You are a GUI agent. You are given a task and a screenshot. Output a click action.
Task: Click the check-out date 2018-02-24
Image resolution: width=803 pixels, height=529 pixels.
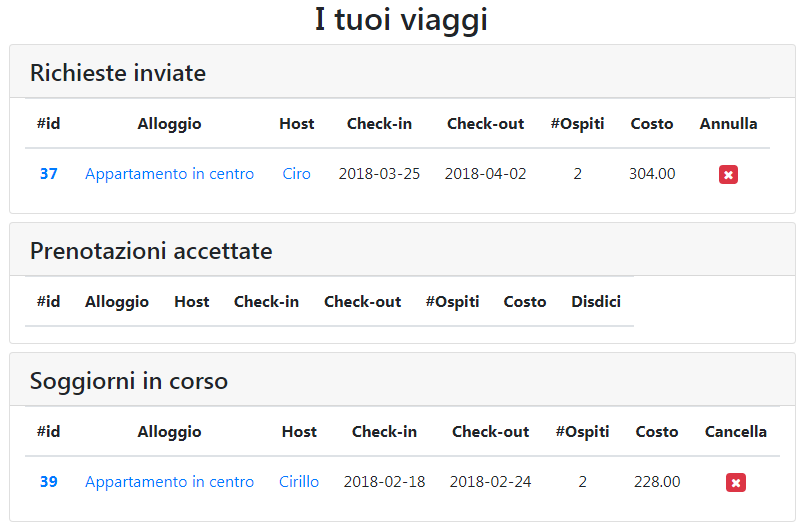tap(490, 481)
